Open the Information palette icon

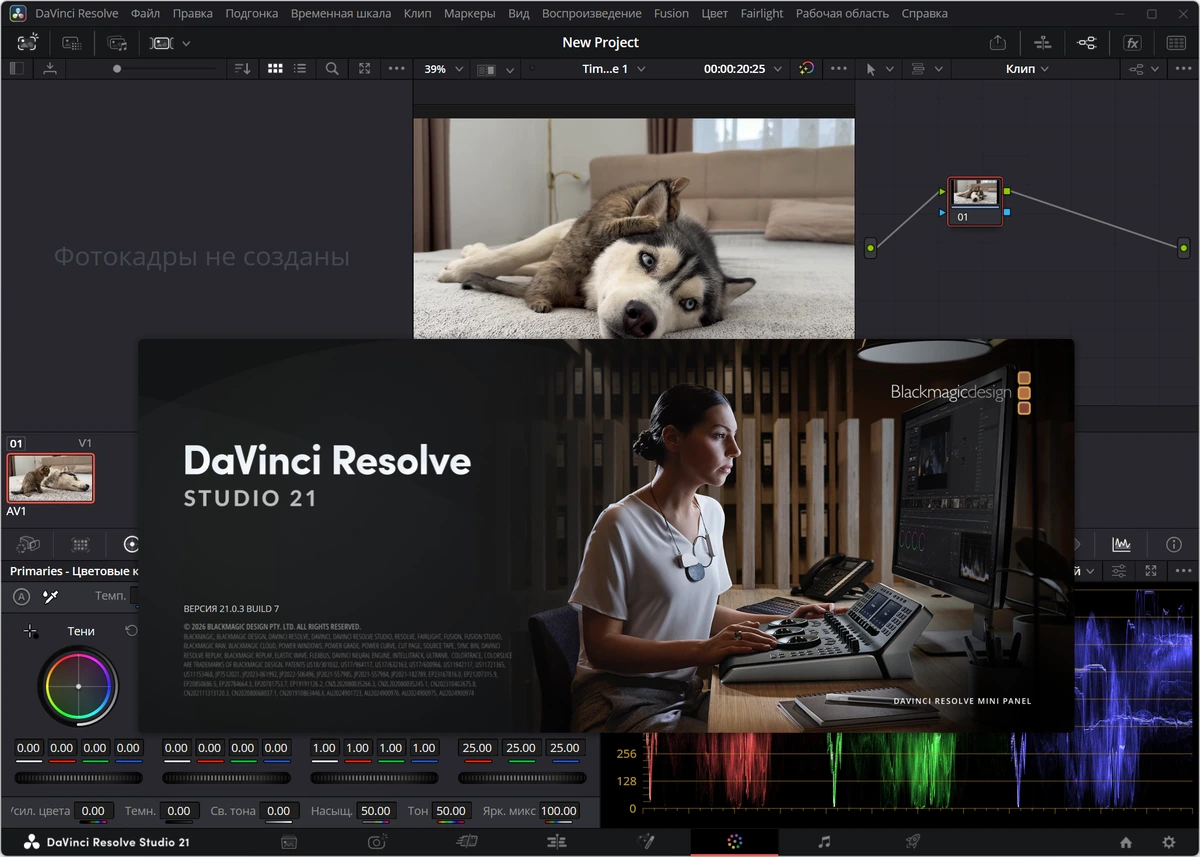(x=1174, y=545)
